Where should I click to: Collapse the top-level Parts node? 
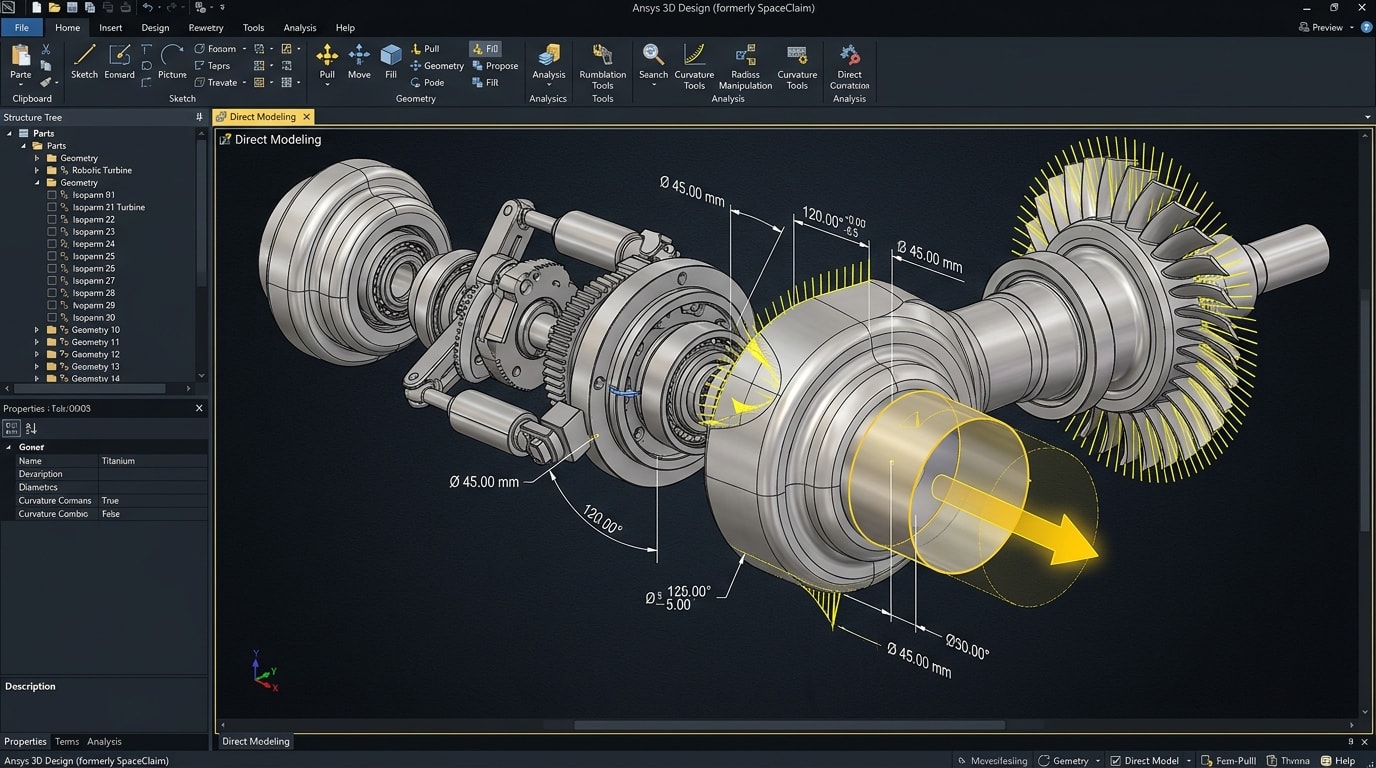[10, 133]
